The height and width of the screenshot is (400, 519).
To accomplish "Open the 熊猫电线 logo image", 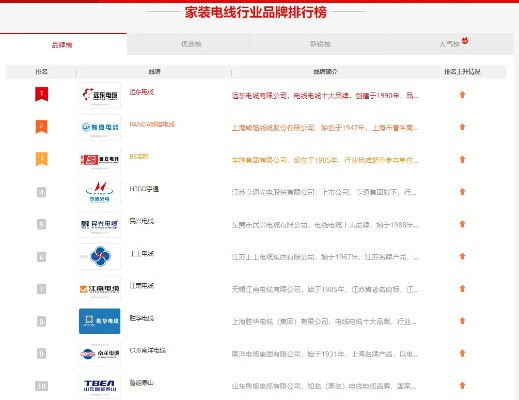I will click(x=100, y=127).
